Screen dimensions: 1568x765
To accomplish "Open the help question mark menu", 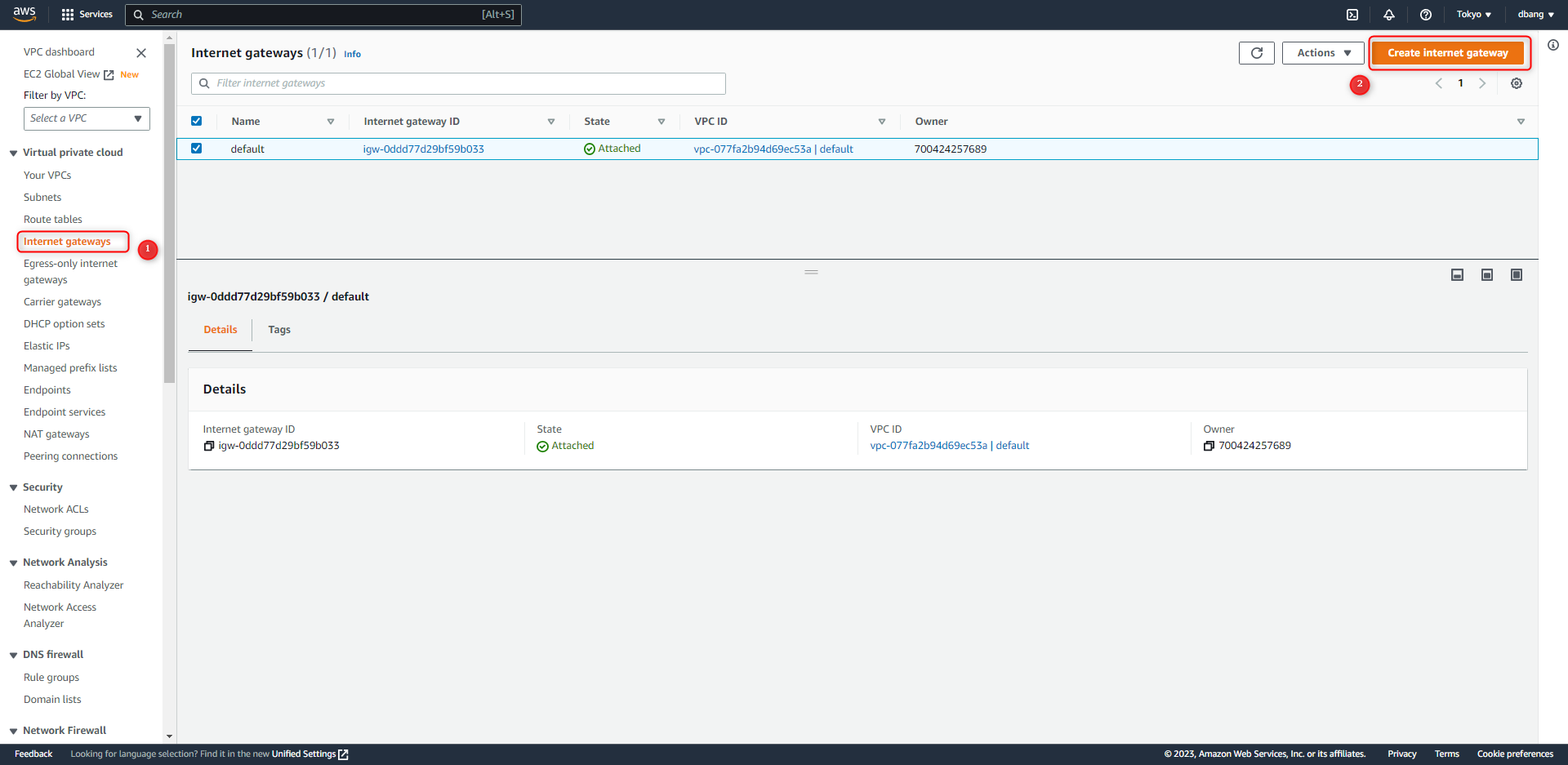I will tap(1426, 15).
